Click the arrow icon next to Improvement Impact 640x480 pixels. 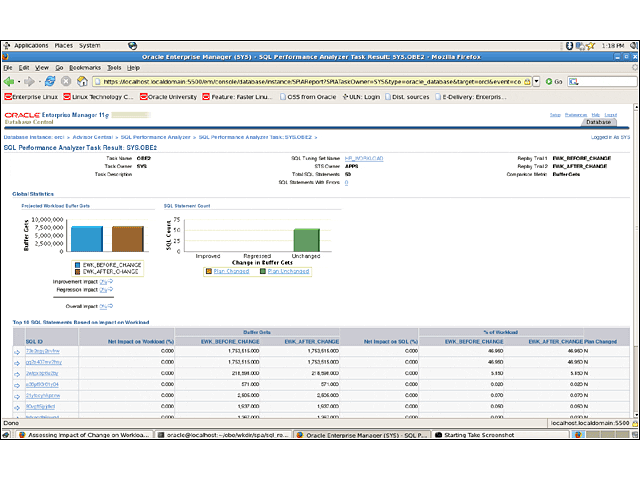[110, 282]
